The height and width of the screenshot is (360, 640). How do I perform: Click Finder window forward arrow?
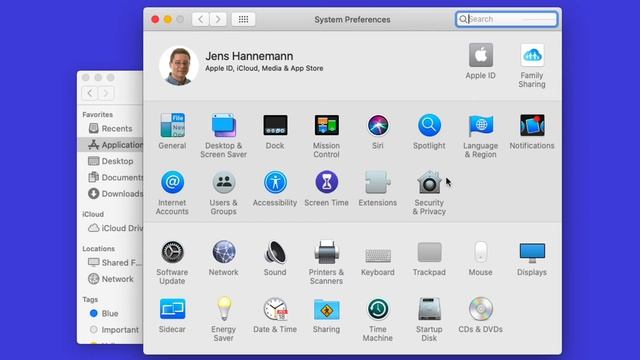[106, 93]
